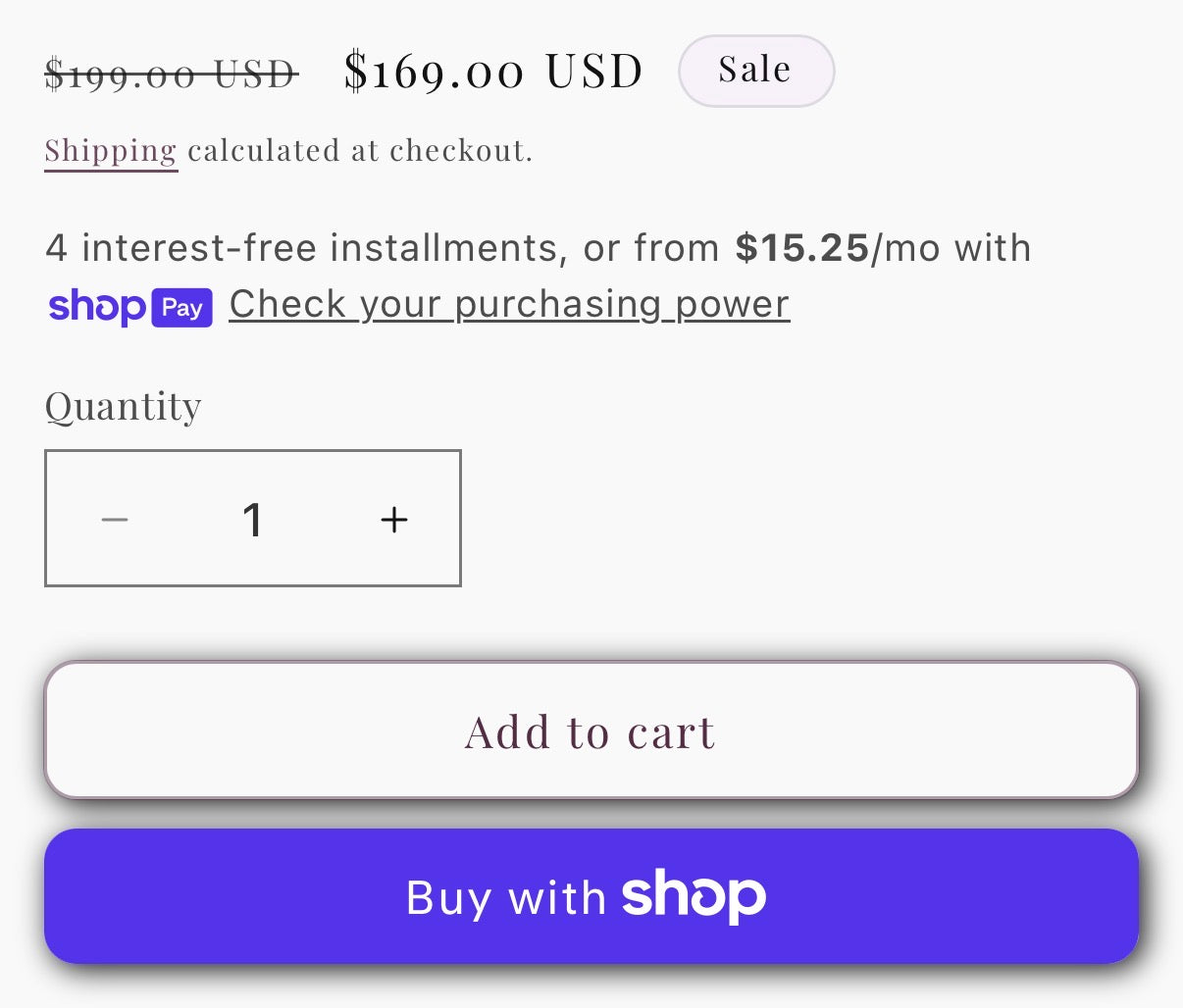Tap the purple Pay badge
The width and height of the screenshot is (1183, 1008).
[182, 308]
